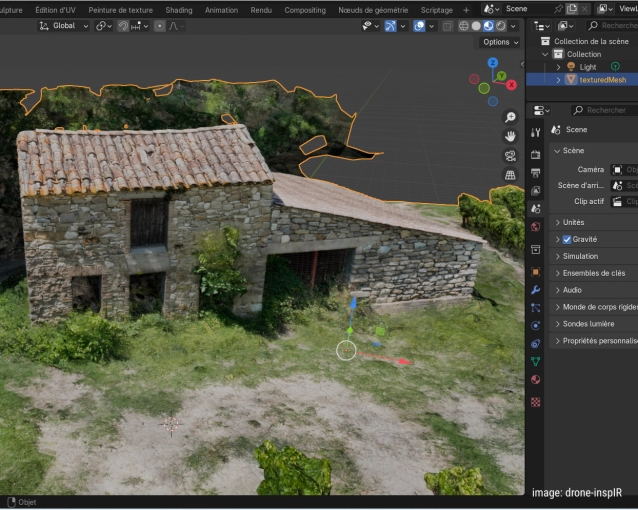Click the viewport zoom magnifier icon
The height and width of the screenshot is (510, 638).
coord(510,117)
